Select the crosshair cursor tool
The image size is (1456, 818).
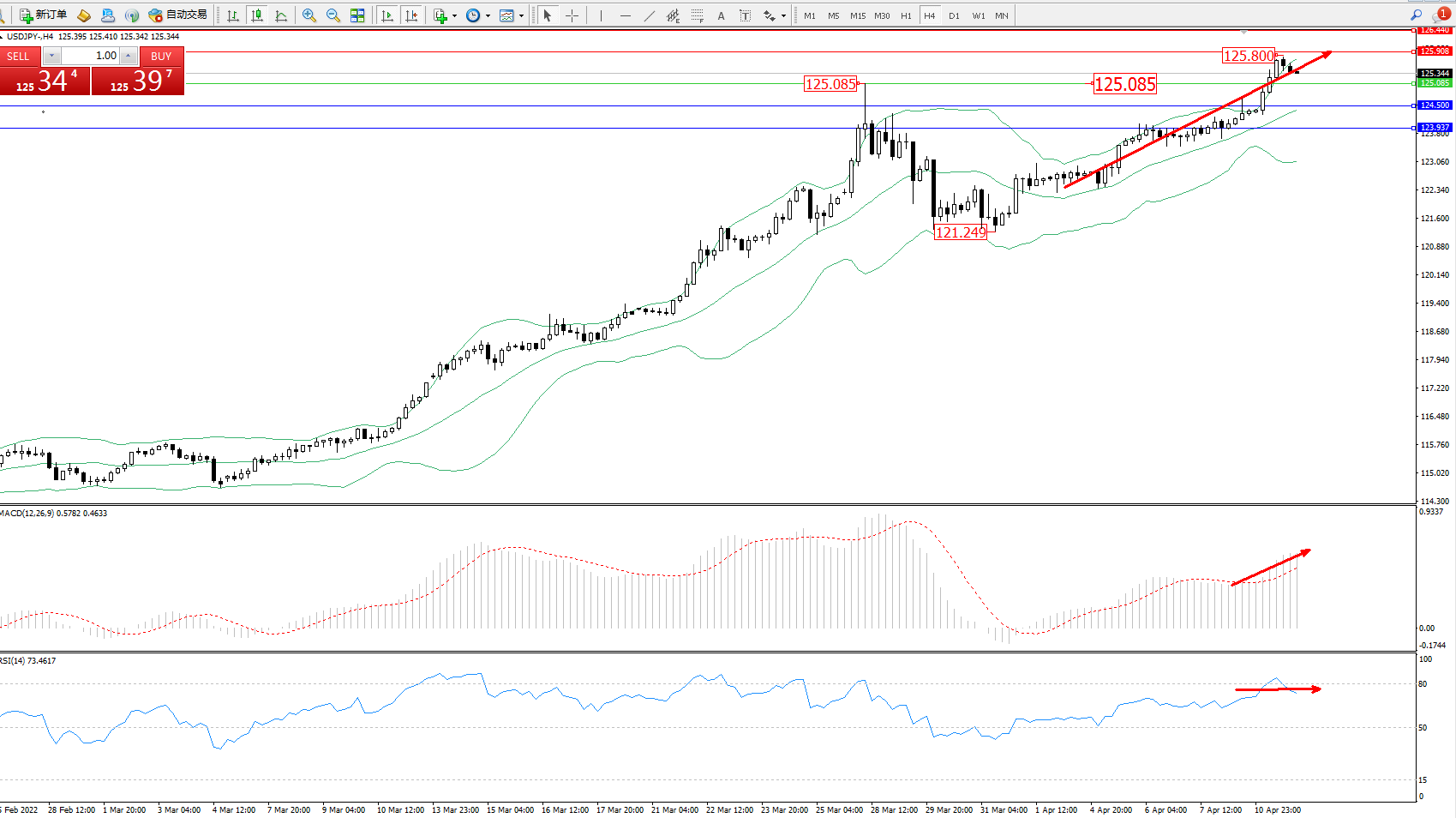pyautogui.click(x=572, y=15)
